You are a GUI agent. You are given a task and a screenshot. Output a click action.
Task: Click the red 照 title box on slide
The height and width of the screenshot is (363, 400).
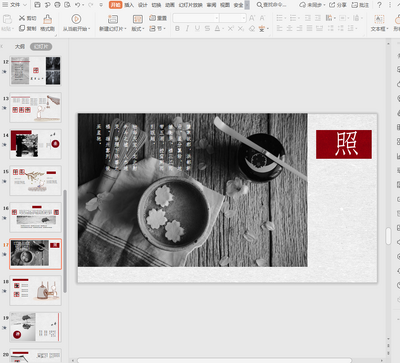tap(344, 144)
